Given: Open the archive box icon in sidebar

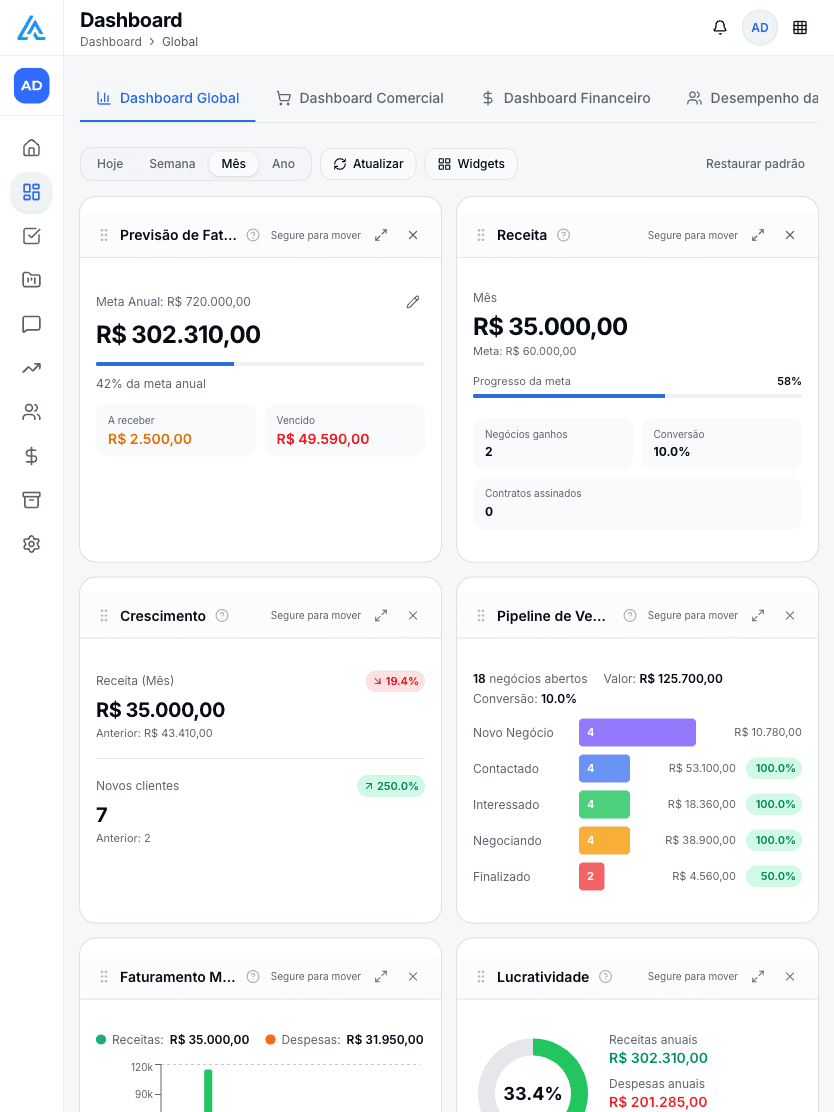Looking at the screenshot, I should pos(31,500).
